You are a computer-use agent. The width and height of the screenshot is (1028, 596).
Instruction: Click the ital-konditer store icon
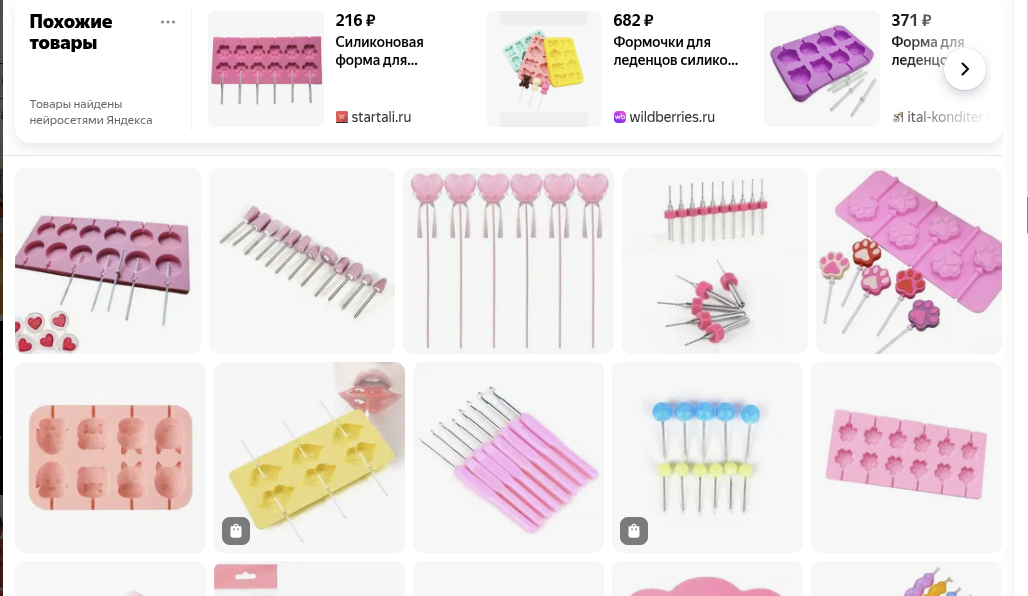(x=898, y=117)
